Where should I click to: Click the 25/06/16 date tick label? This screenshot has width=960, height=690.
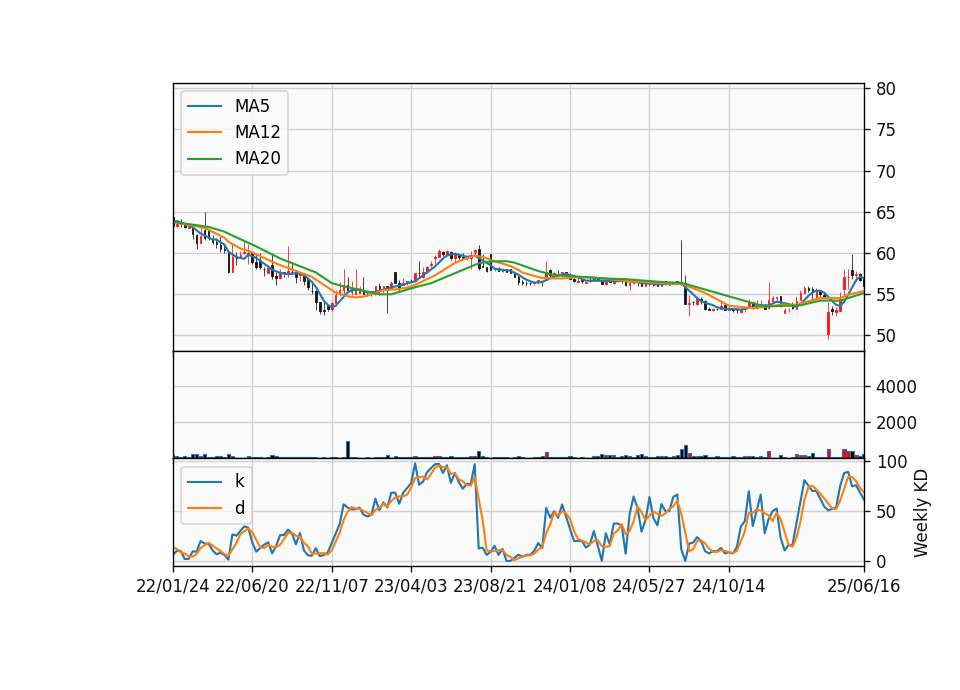coord(864,586)
